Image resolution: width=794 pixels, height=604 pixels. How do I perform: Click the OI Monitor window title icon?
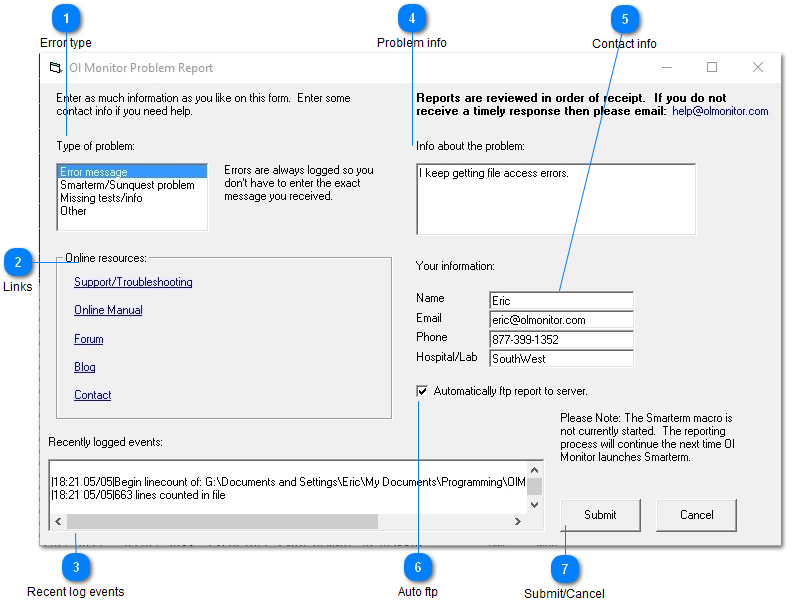55,67
